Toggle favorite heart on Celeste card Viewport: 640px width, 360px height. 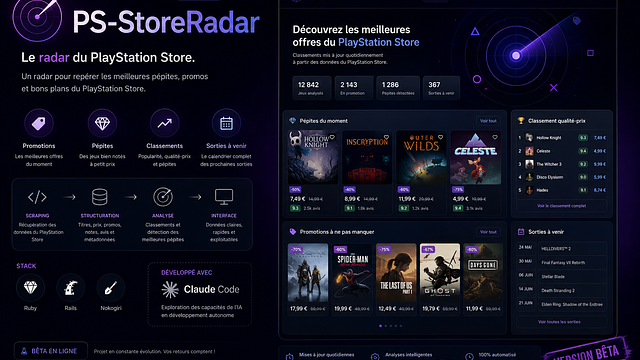click(495, 137)
